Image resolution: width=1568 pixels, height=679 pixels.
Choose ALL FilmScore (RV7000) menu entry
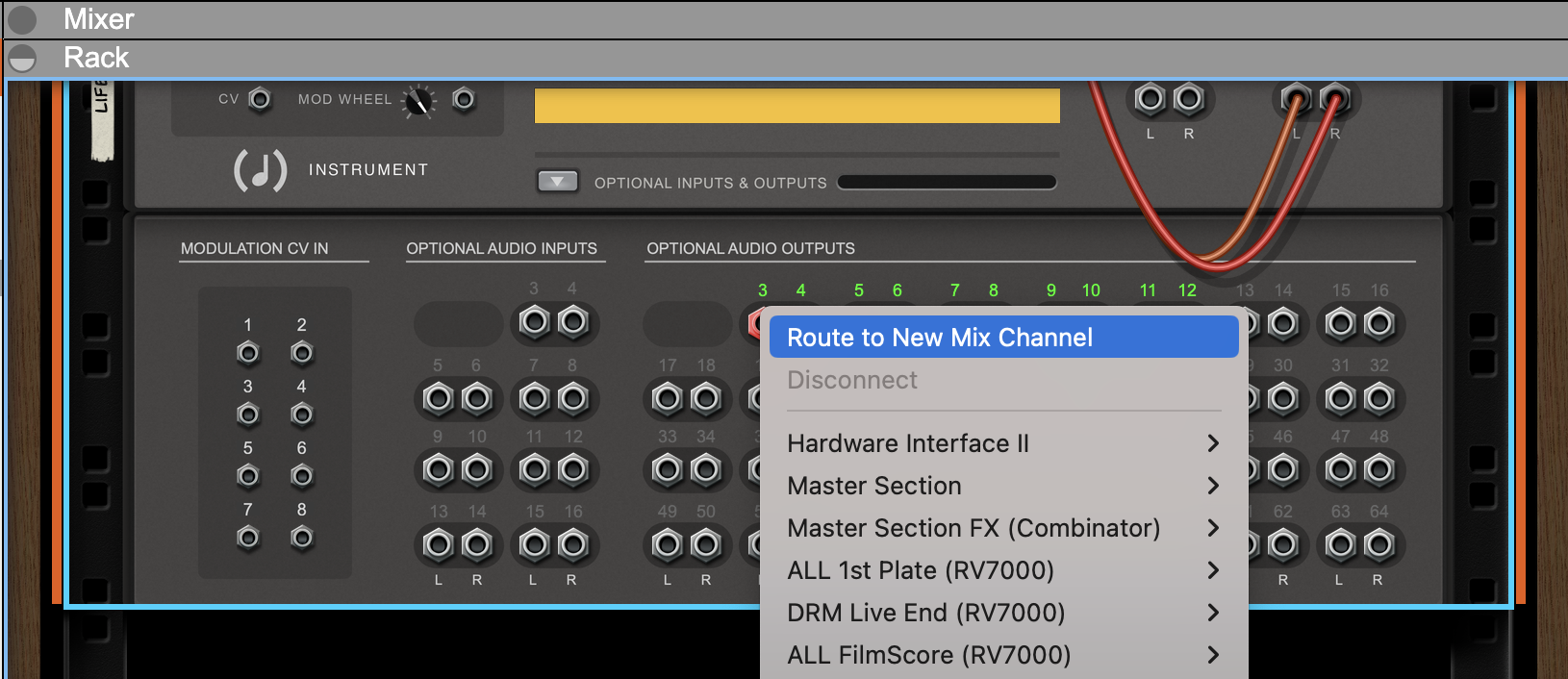click(928, 655)
